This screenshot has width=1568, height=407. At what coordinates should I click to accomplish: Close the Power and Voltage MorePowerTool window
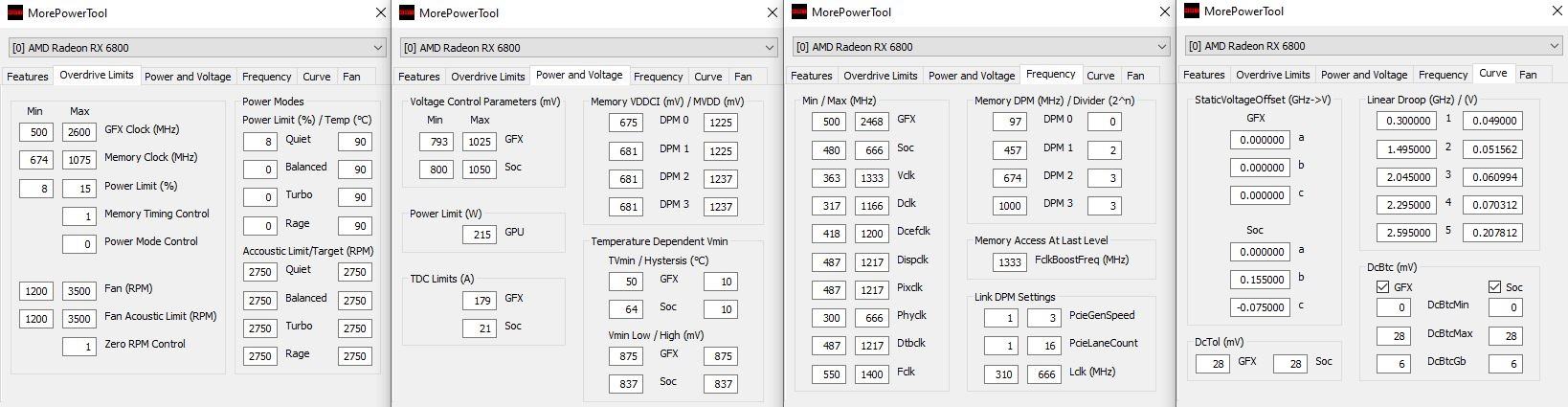click(772, 12)
